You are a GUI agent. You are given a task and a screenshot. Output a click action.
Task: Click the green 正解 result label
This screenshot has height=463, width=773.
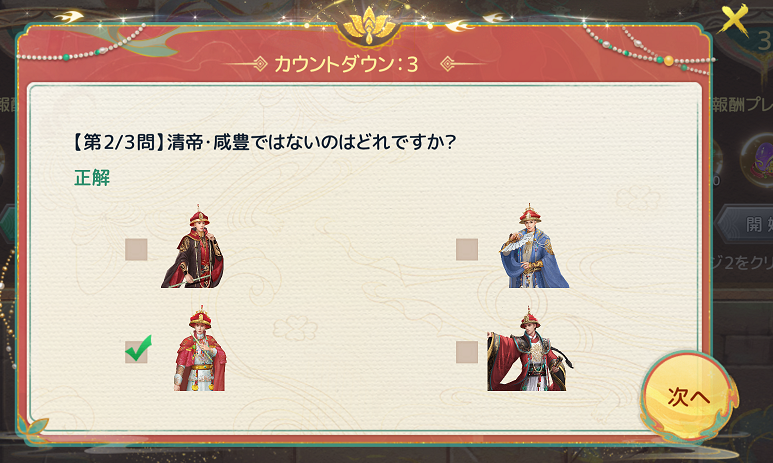(92, 178)
